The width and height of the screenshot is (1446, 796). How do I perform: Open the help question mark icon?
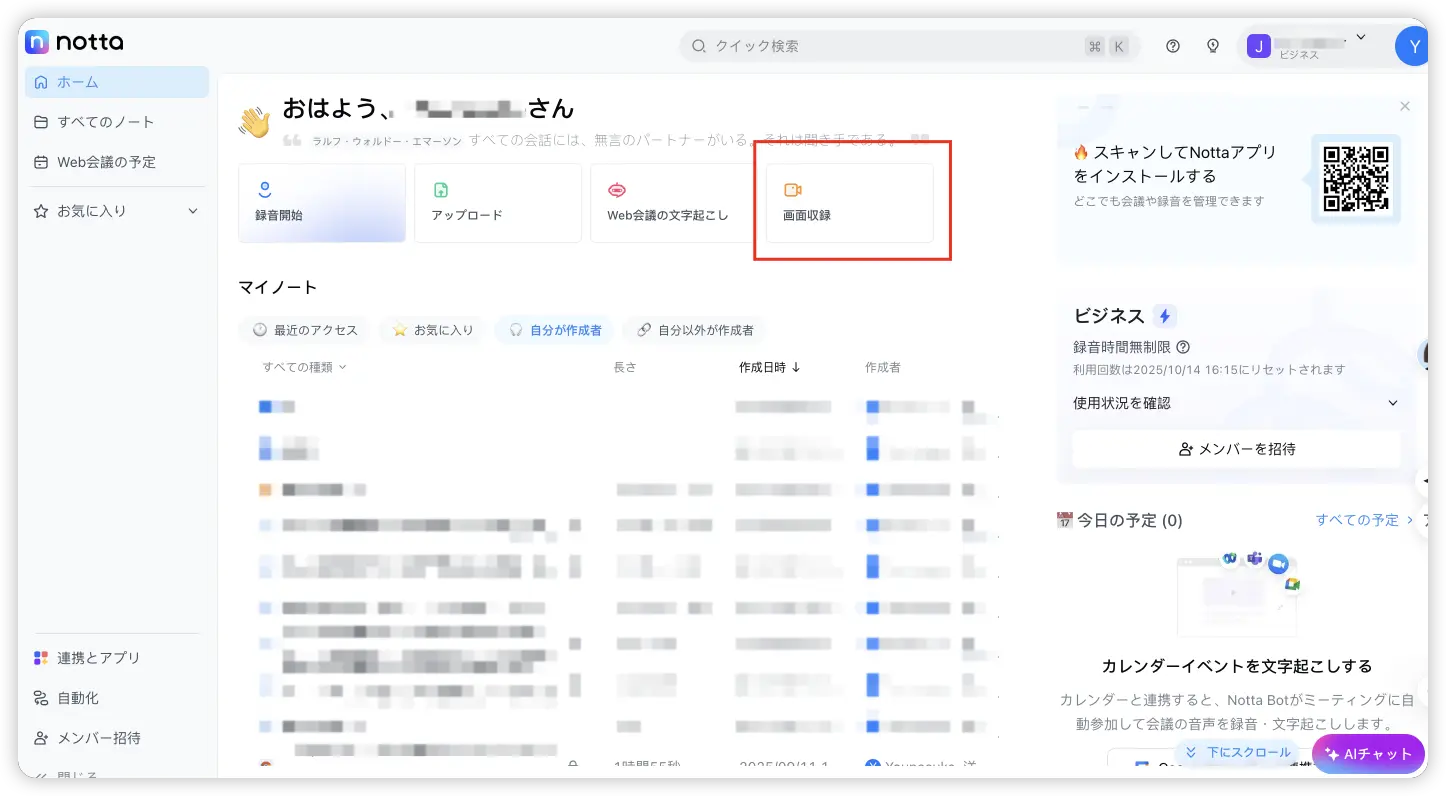(x=1173, y=46)
